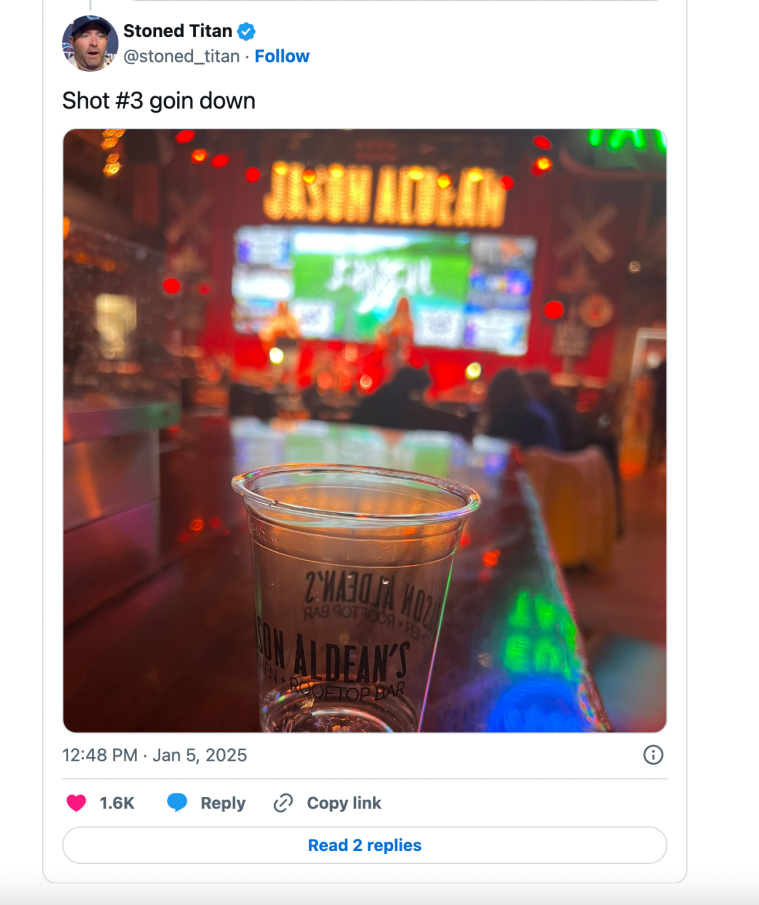This screenshot has height=905, width=759.
Task: Click the Copy link text
Action: coord(344,803)
